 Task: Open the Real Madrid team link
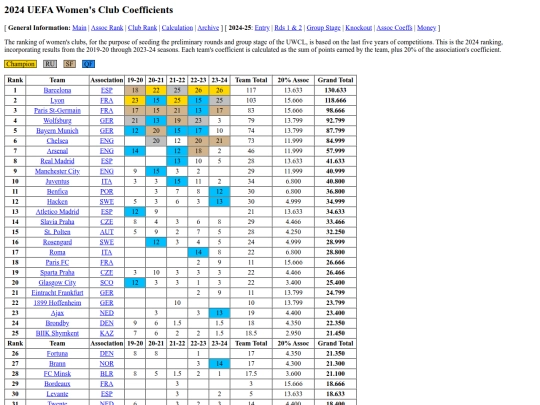click(57, 161)
